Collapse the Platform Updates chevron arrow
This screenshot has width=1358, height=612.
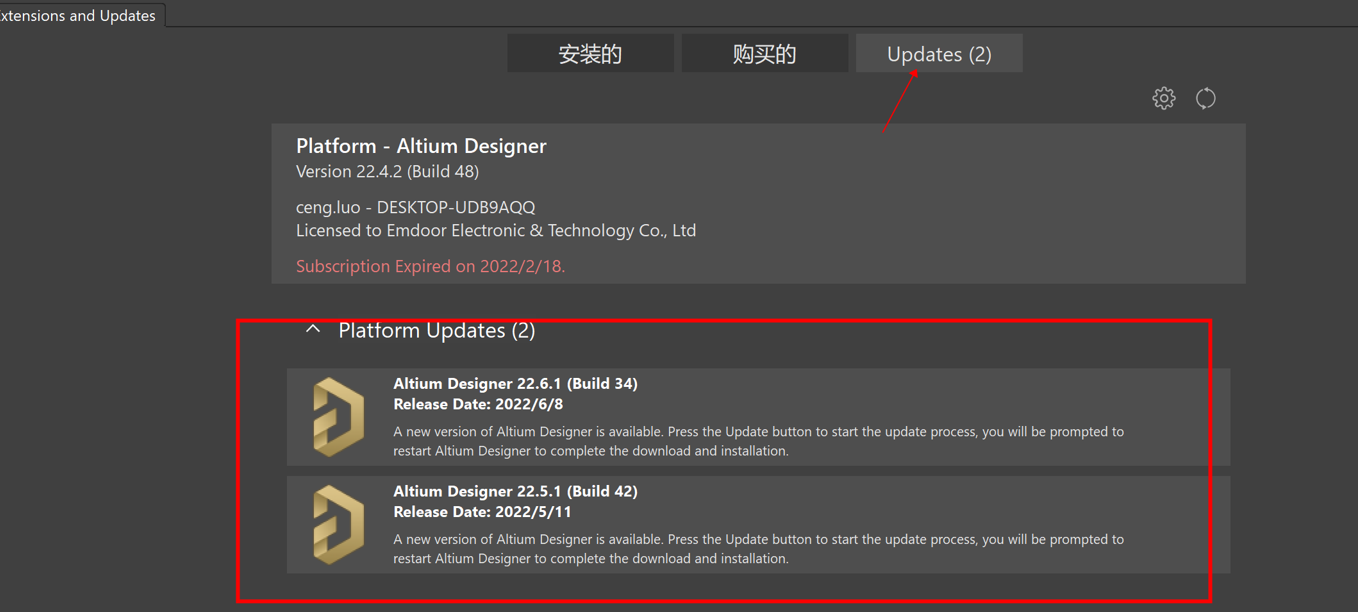coord(313,329)
